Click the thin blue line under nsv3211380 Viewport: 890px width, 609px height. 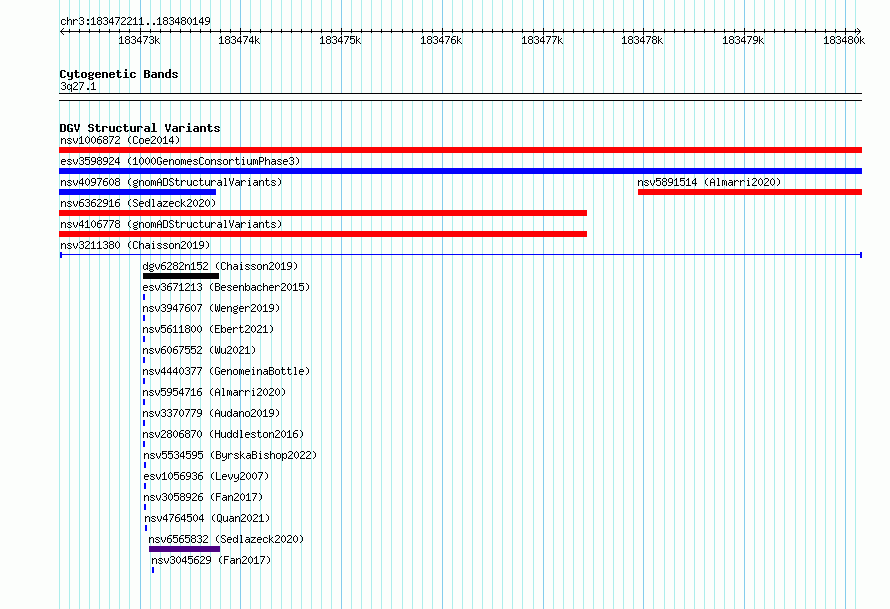click(x=461, y=255)
